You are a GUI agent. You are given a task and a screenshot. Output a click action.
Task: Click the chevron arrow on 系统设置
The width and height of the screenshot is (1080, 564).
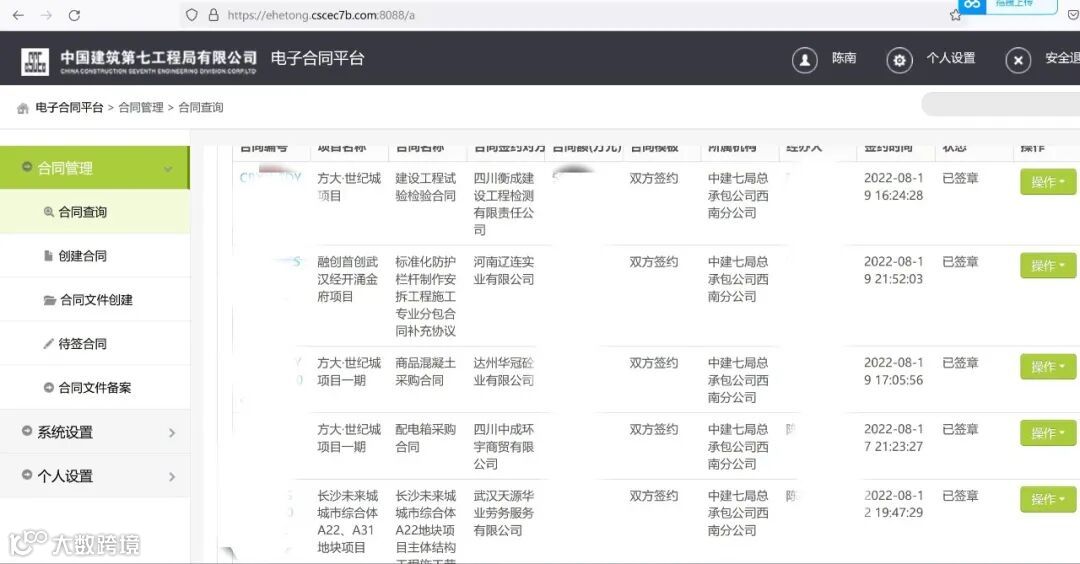172,432
